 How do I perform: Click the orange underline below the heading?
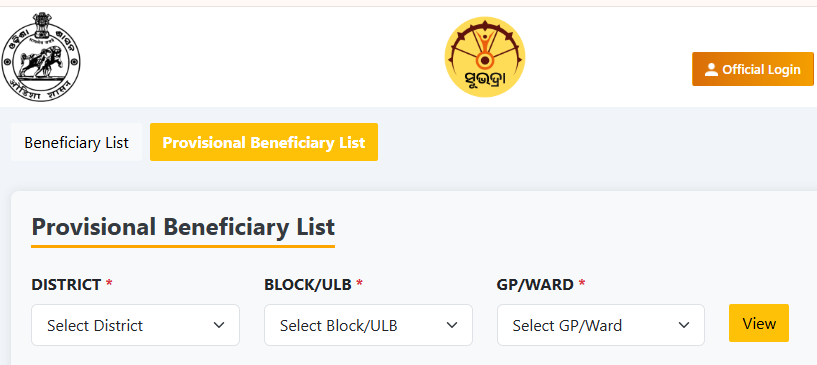[183, 246]
